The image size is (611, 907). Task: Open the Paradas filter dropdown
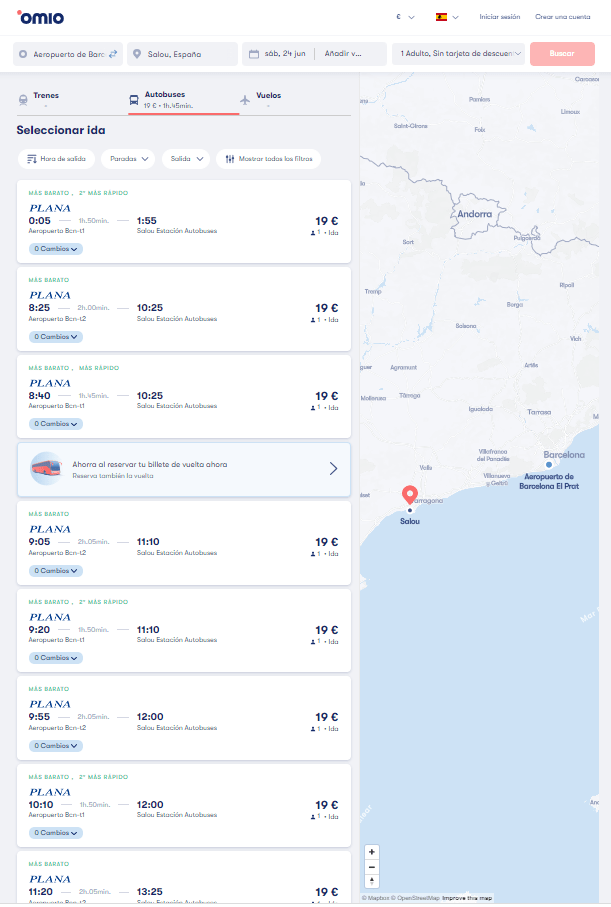point(128,158)
